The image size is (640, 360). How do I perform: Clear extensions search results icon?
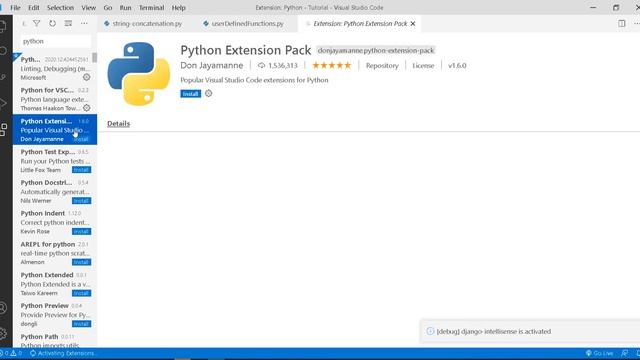[68, 24]
